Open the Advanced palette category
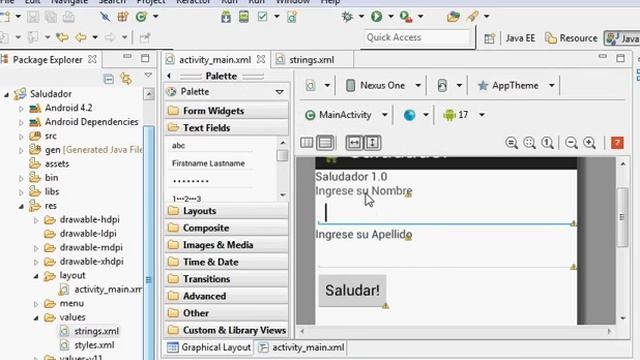640x360 pixels. tap(226, 296)
